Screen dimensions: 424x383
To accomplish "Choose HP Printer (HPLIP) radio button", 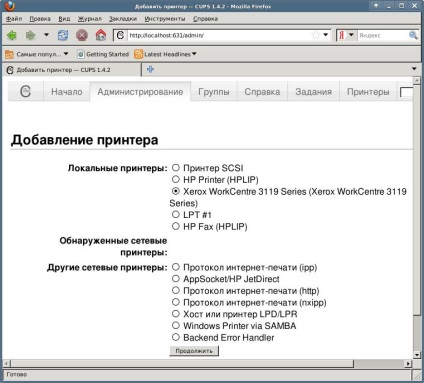I will point(176,179).
